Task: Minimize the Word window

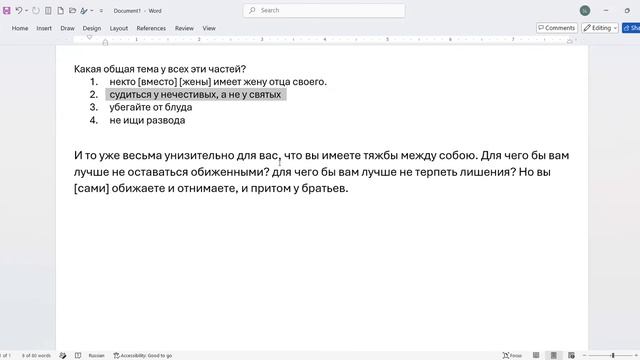Action: pos(606,11)
